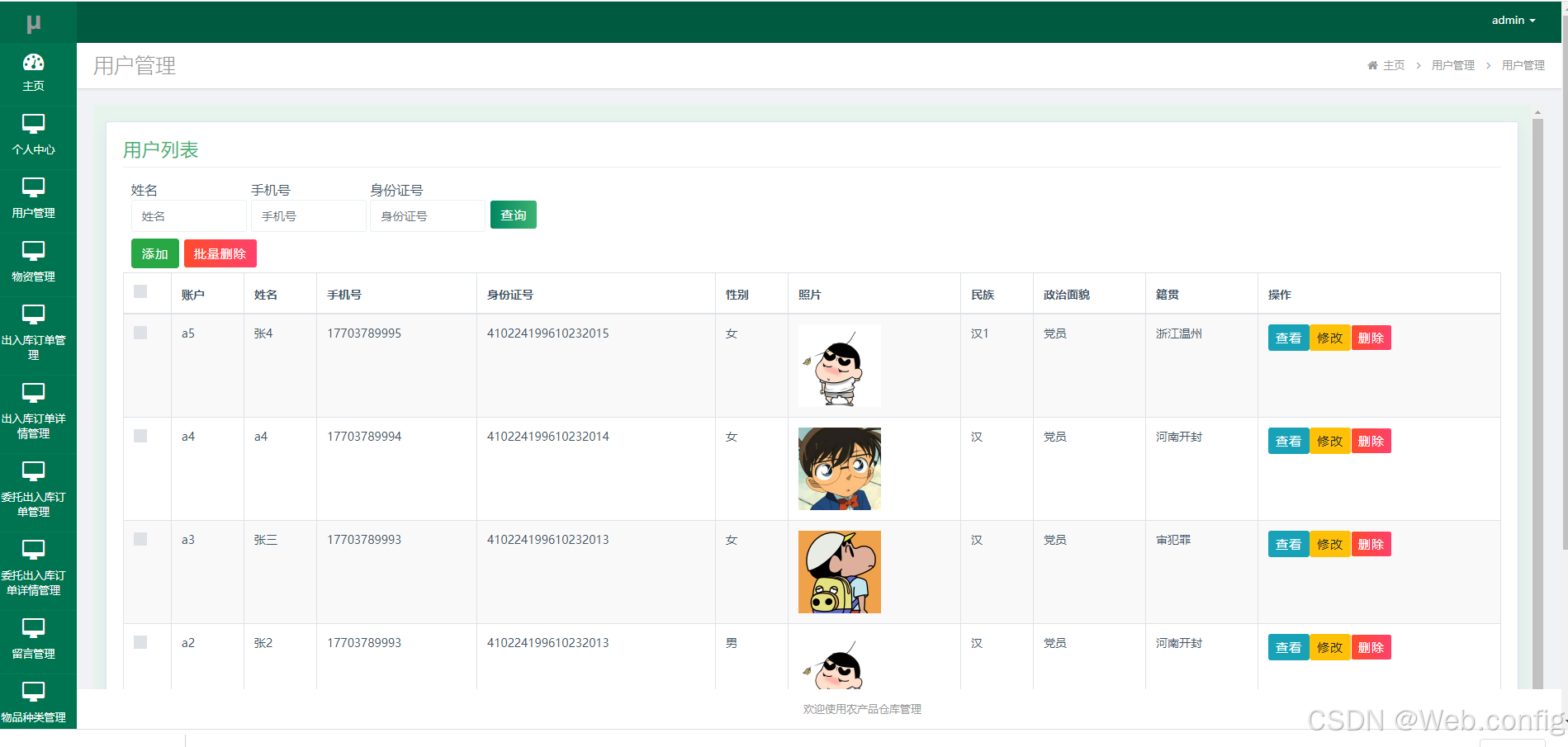The height and width of the screenshot is (747, 1568).
Task: Focus the 姓名 search input field
Action: click(x=189, y=216)
